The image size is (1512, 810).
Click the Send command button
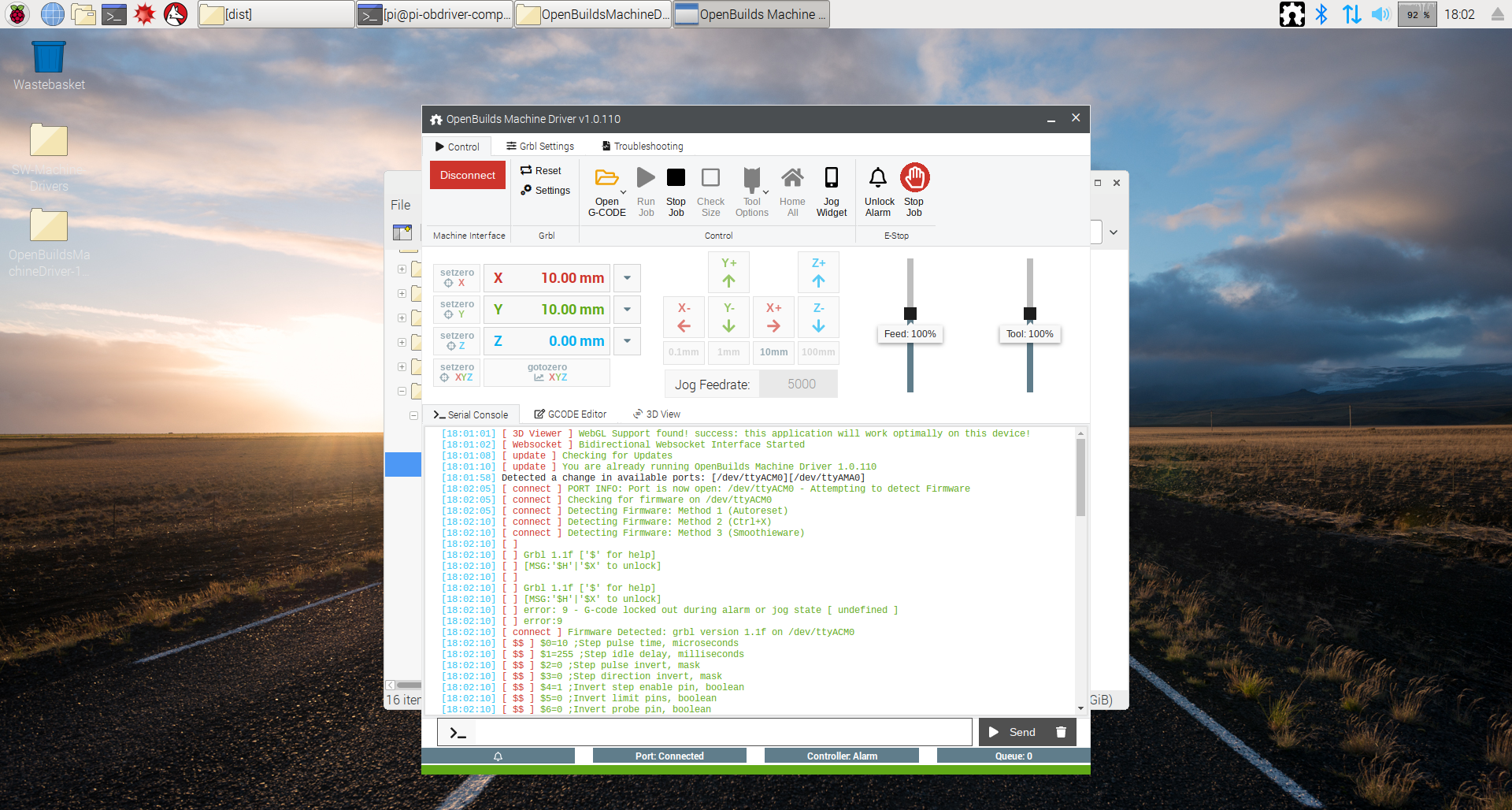pyautogui.click(x=1013, y=732)
